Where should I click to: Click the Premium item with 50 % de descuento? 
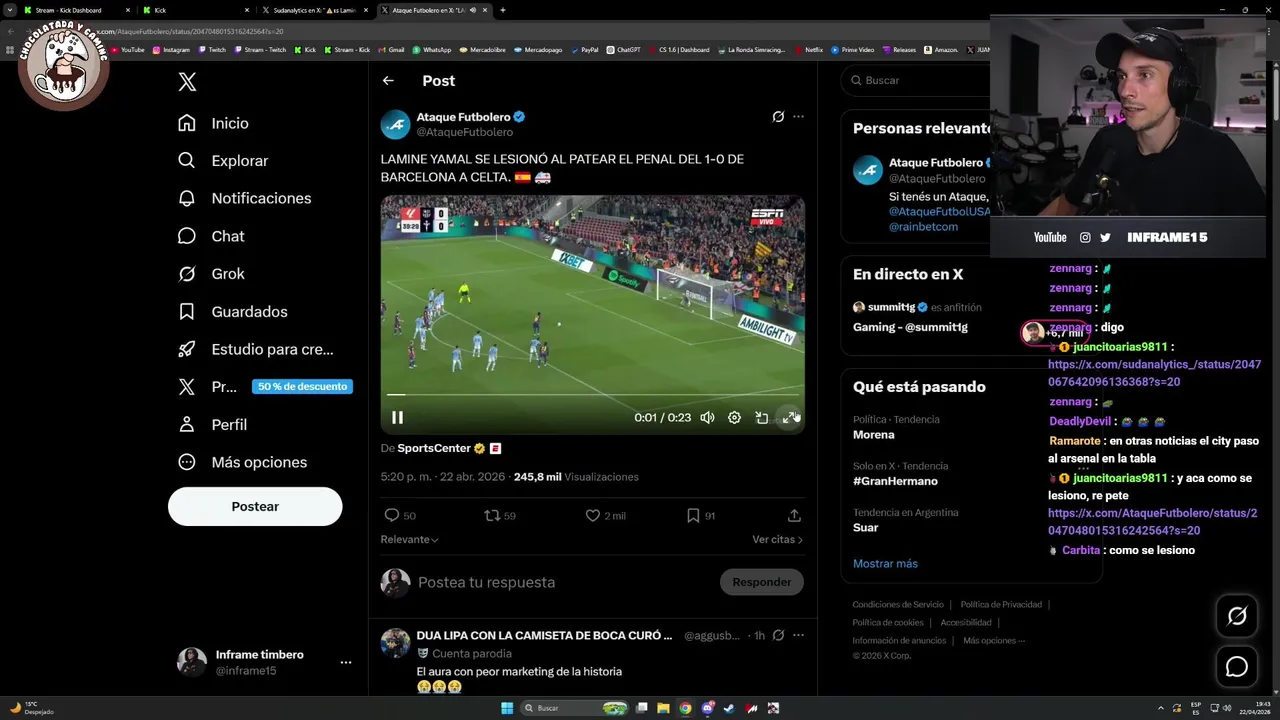264,387
